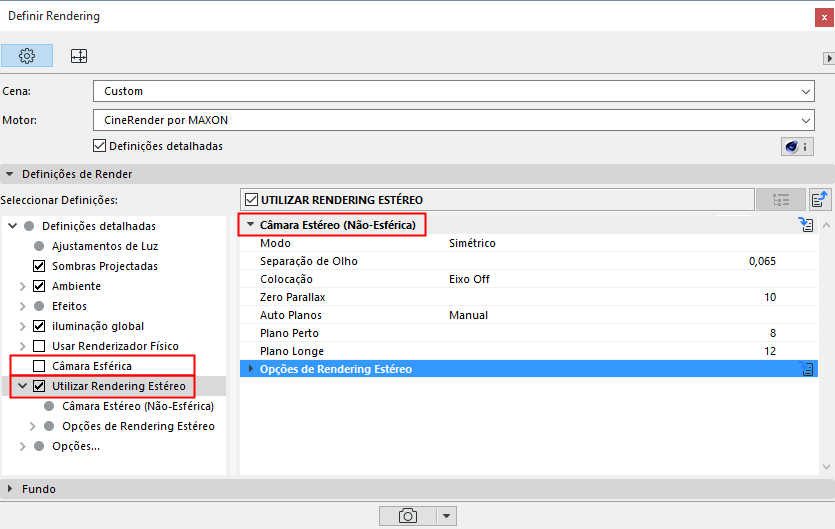Click the Câmara Estéreo section list icon
835x529 pixels.
coord(806,225)
